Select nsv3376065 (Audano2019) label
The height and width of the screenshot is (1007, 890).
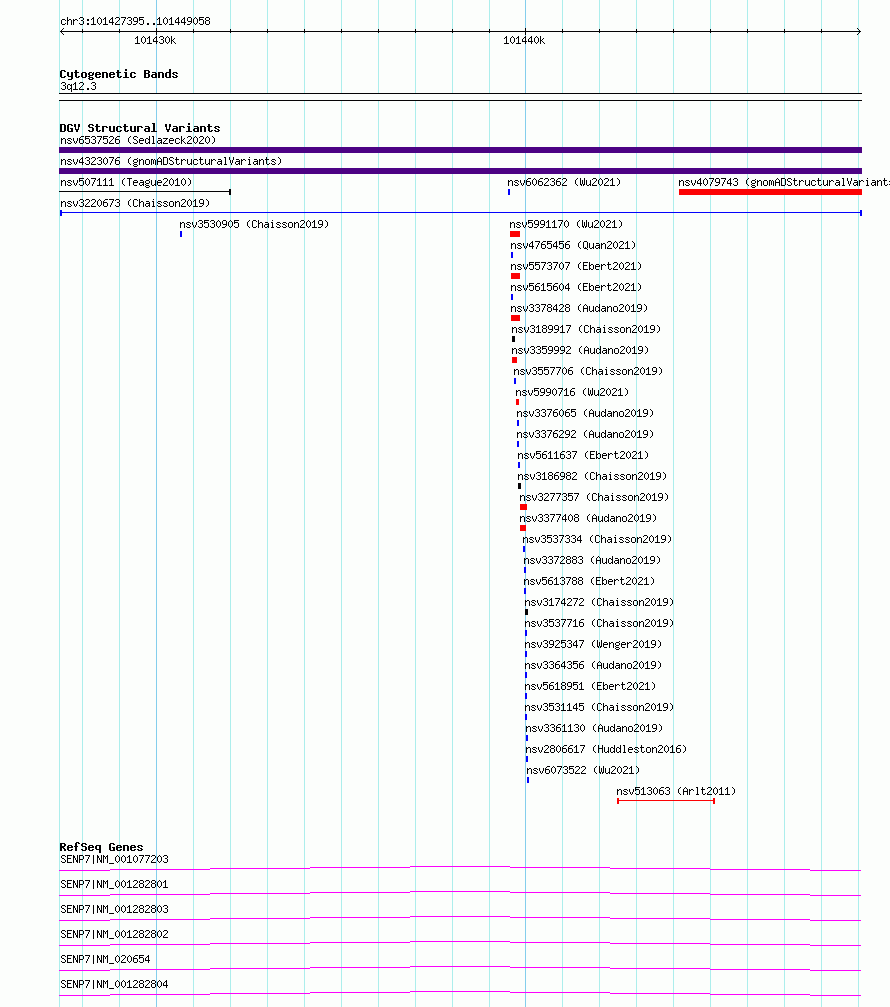pyautogui.click(x=585, y=414)
